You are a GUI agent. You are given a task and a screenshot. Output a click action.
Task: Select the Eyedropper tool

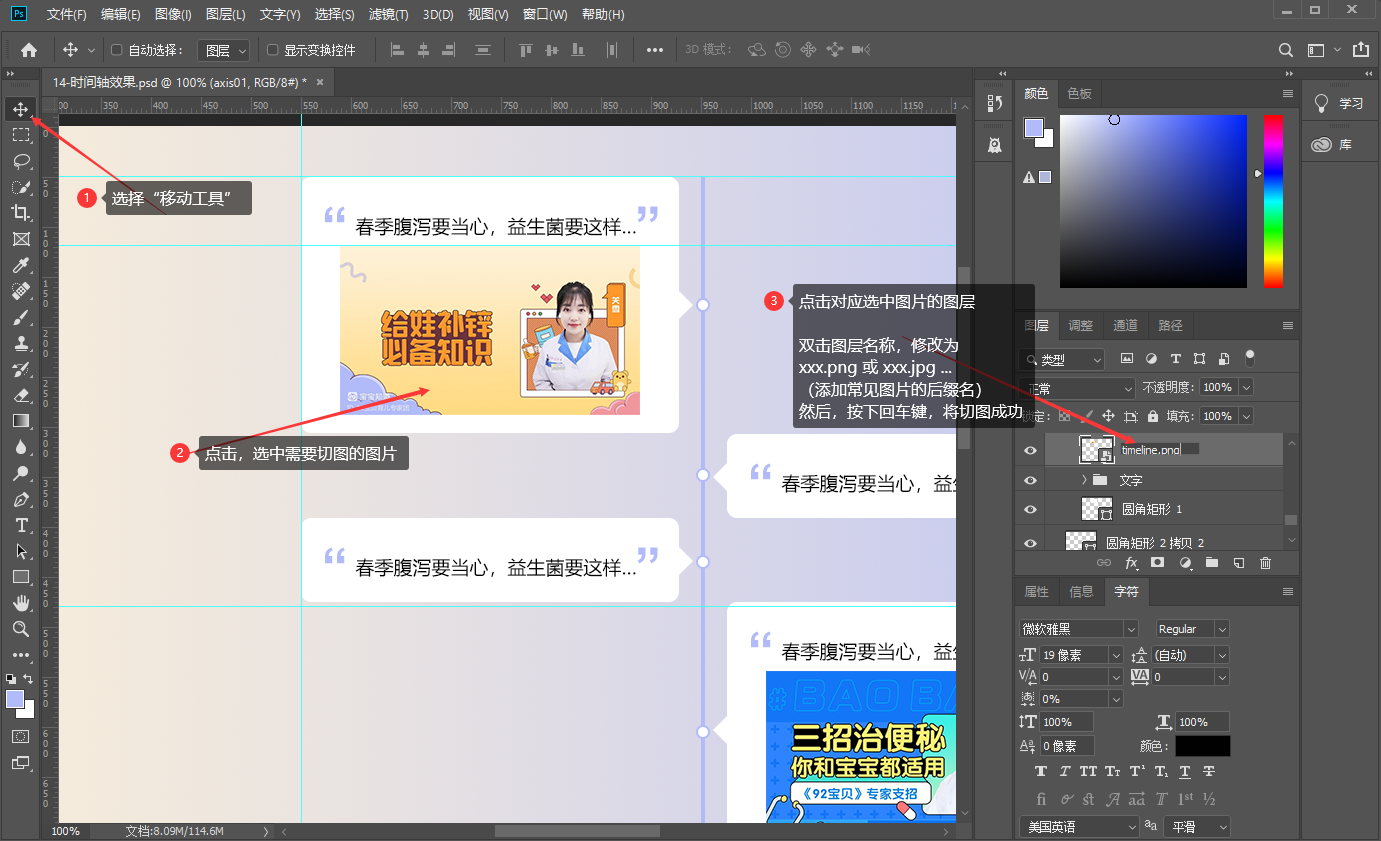click(21, 265)
